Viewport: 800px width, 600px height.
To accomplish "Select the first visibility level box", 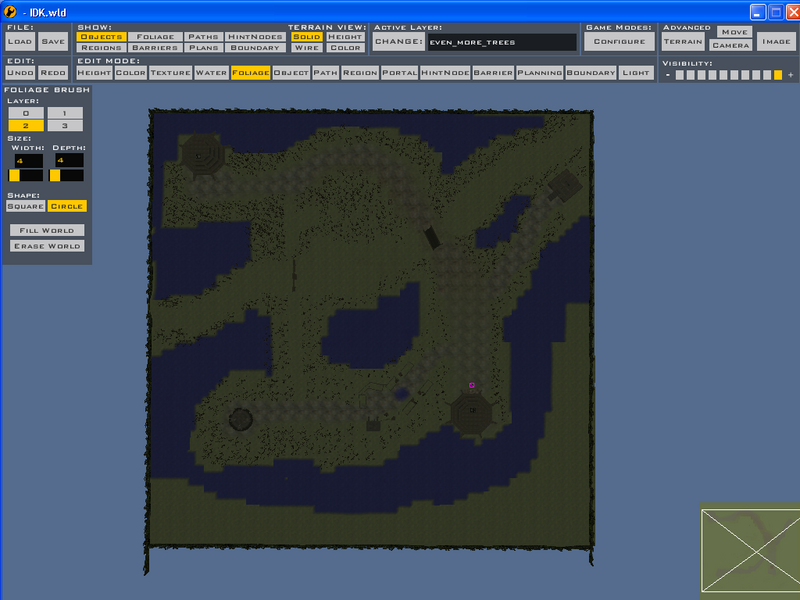I will click(x=680, y=75).
